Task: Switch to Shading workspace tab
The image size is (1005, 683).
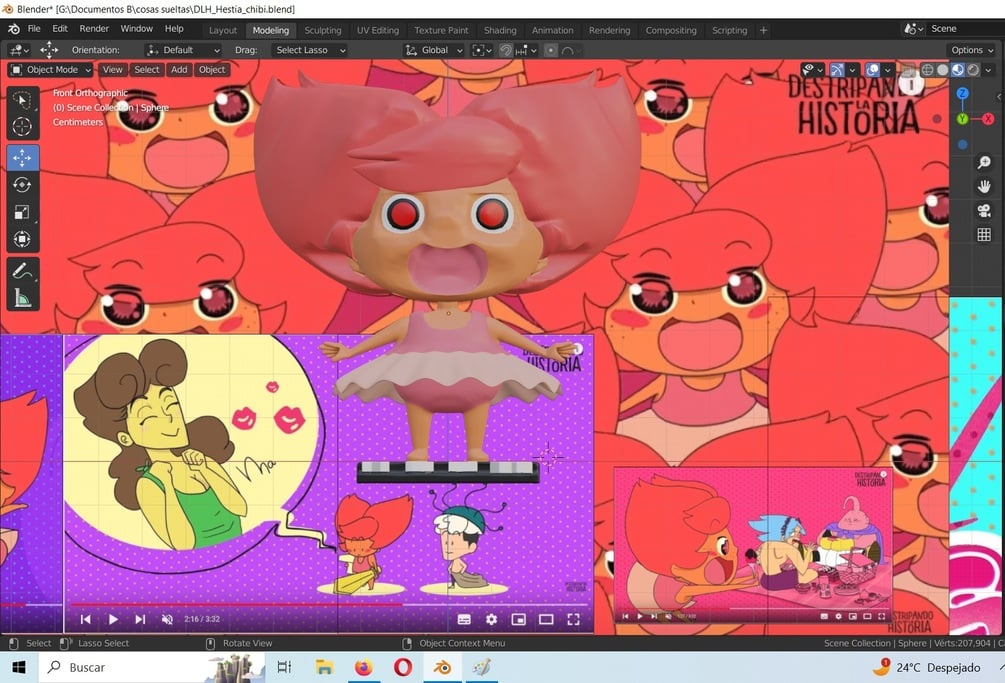Action: (500, 30)
